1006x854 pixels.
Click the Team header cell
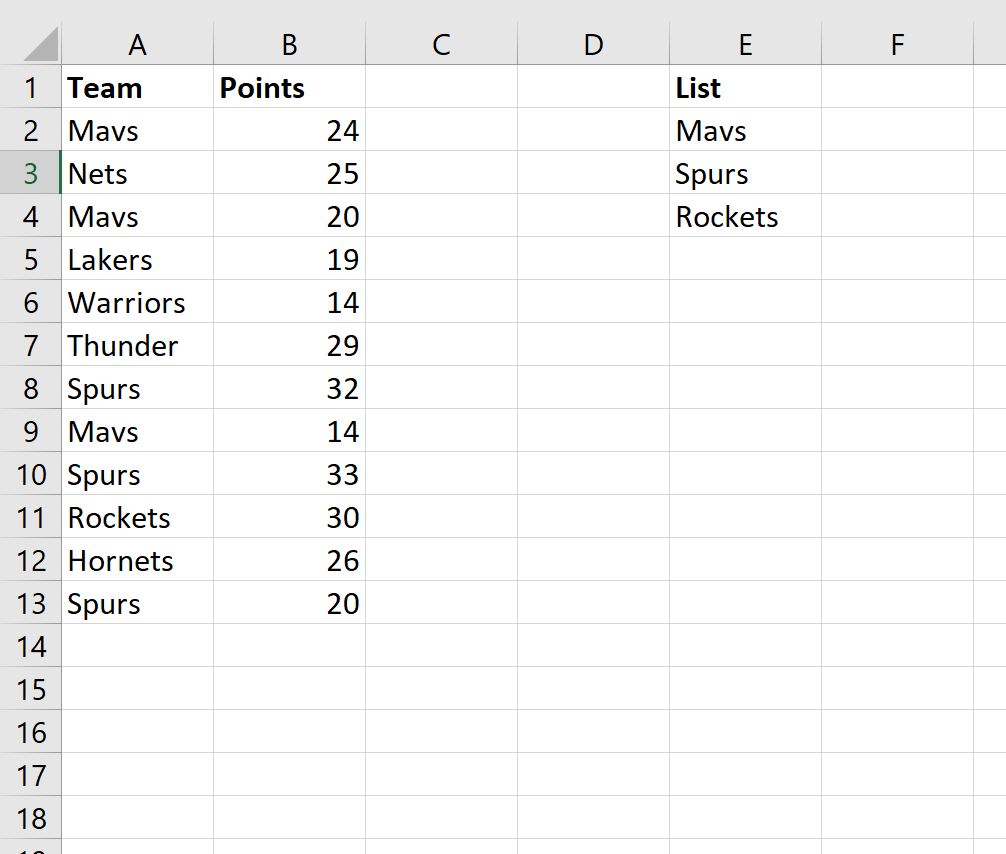click(137, 87)
